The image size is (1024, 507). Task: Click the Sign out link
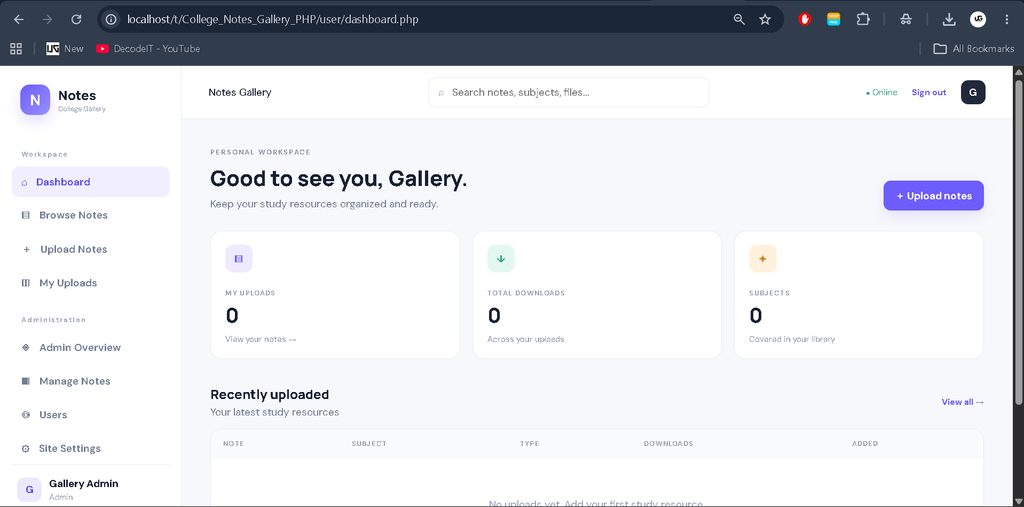point(929,93)
